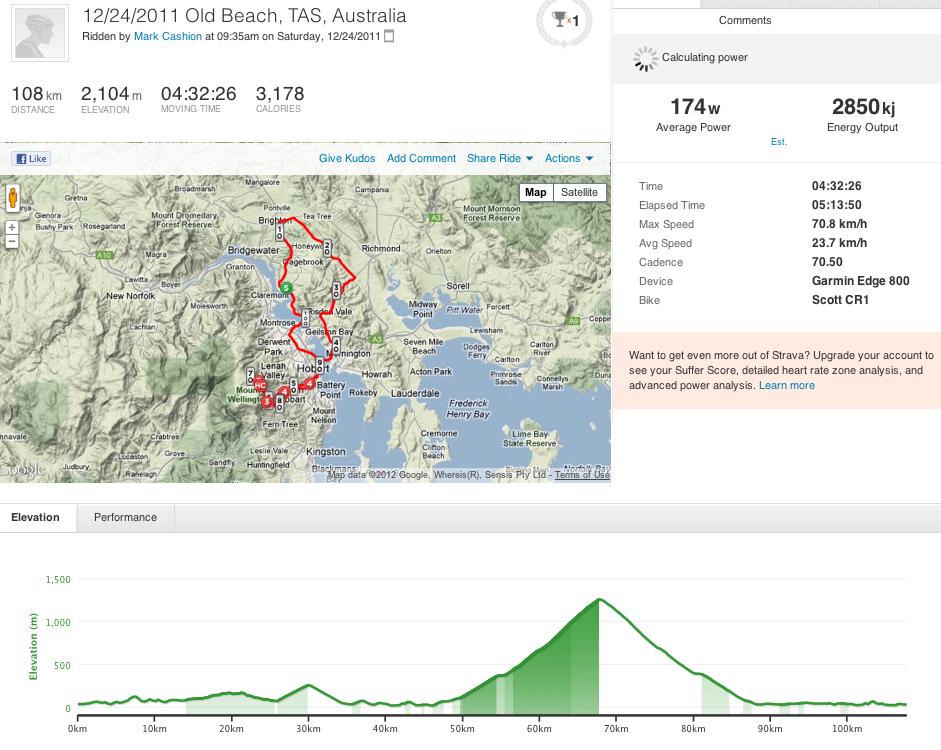Expand the Actions dropdown menu
The width and height of the screenshot is (941, 750).
point(568,158)
